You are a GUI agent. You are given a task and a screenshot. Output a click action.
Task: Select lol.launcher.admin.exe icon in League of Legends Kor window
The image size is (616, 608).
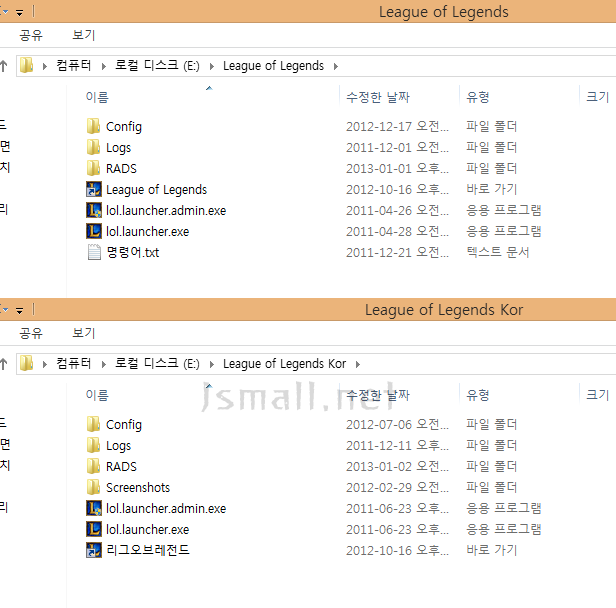[94, 508]
